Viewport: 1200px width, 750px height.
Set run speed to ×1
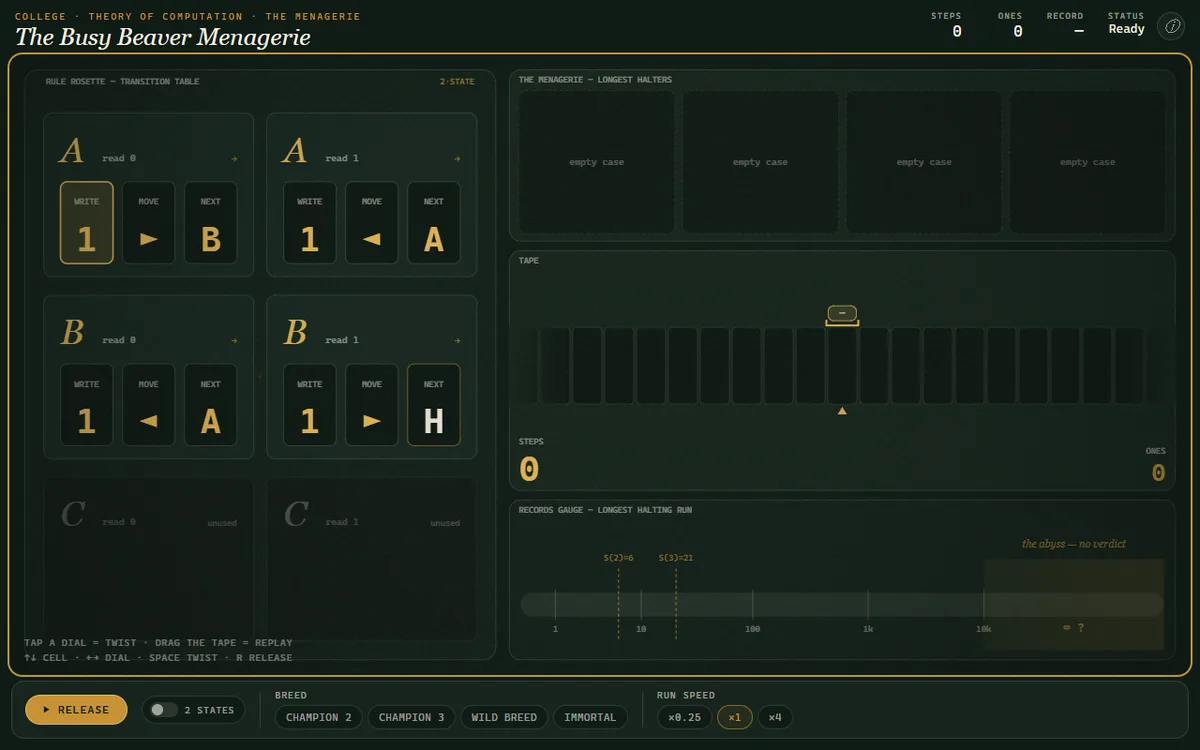coord(735,717)
